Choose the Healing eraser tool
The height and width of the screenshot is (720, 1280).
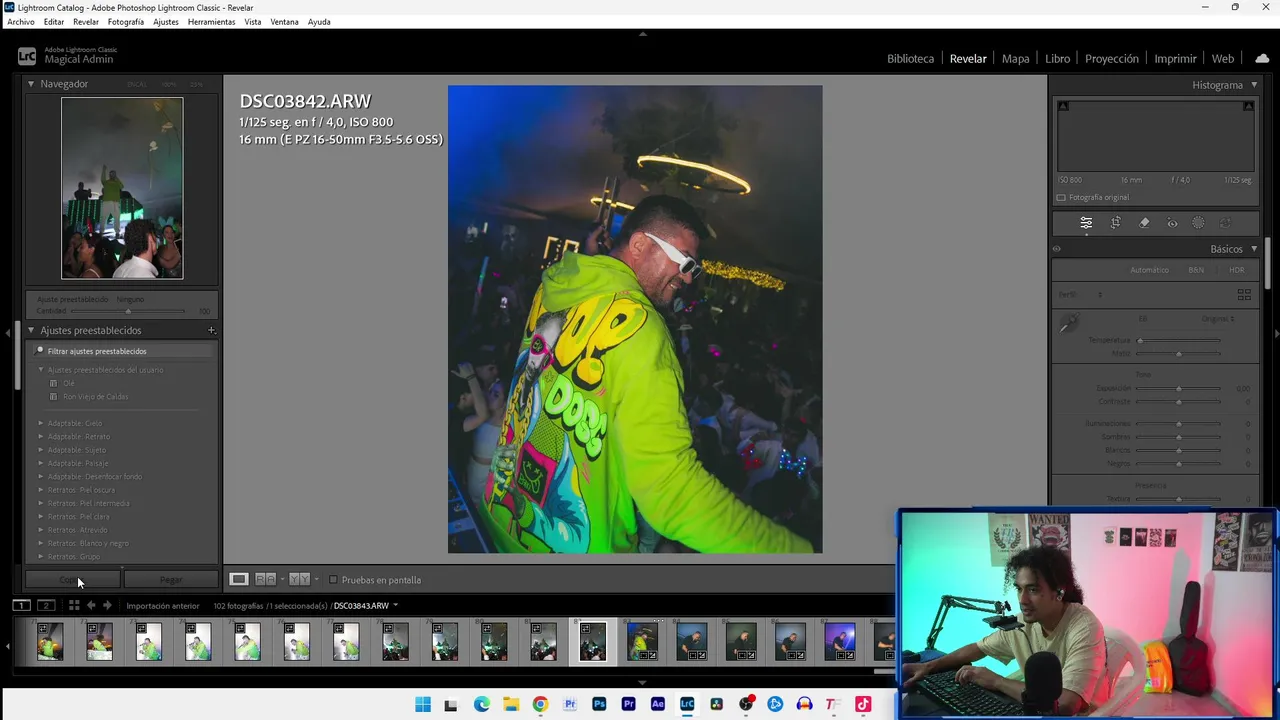click(x=1144, y=223)
